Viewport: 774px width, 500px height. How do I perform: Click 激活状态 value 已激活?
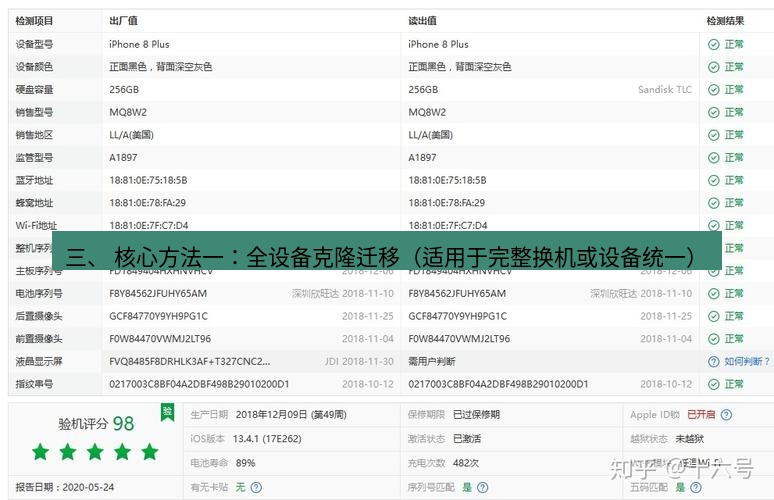point(467,439)
